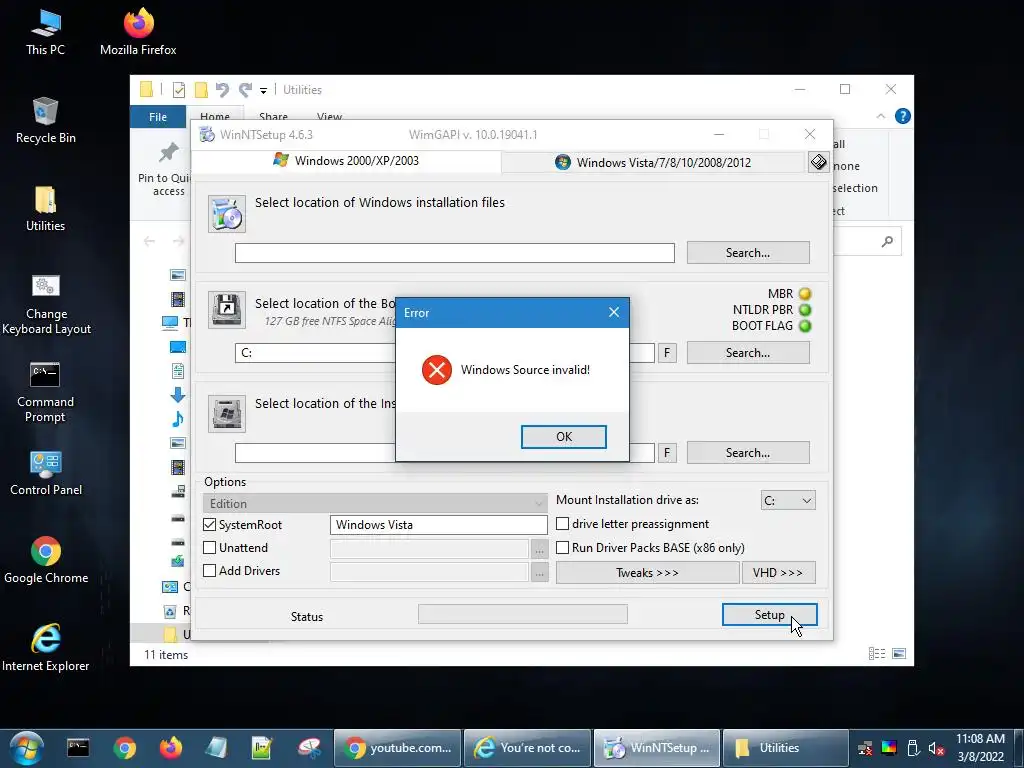Click the taskbar volume muted icon
Viewport: 1024px width, 768px height.
tap(936, 748)
